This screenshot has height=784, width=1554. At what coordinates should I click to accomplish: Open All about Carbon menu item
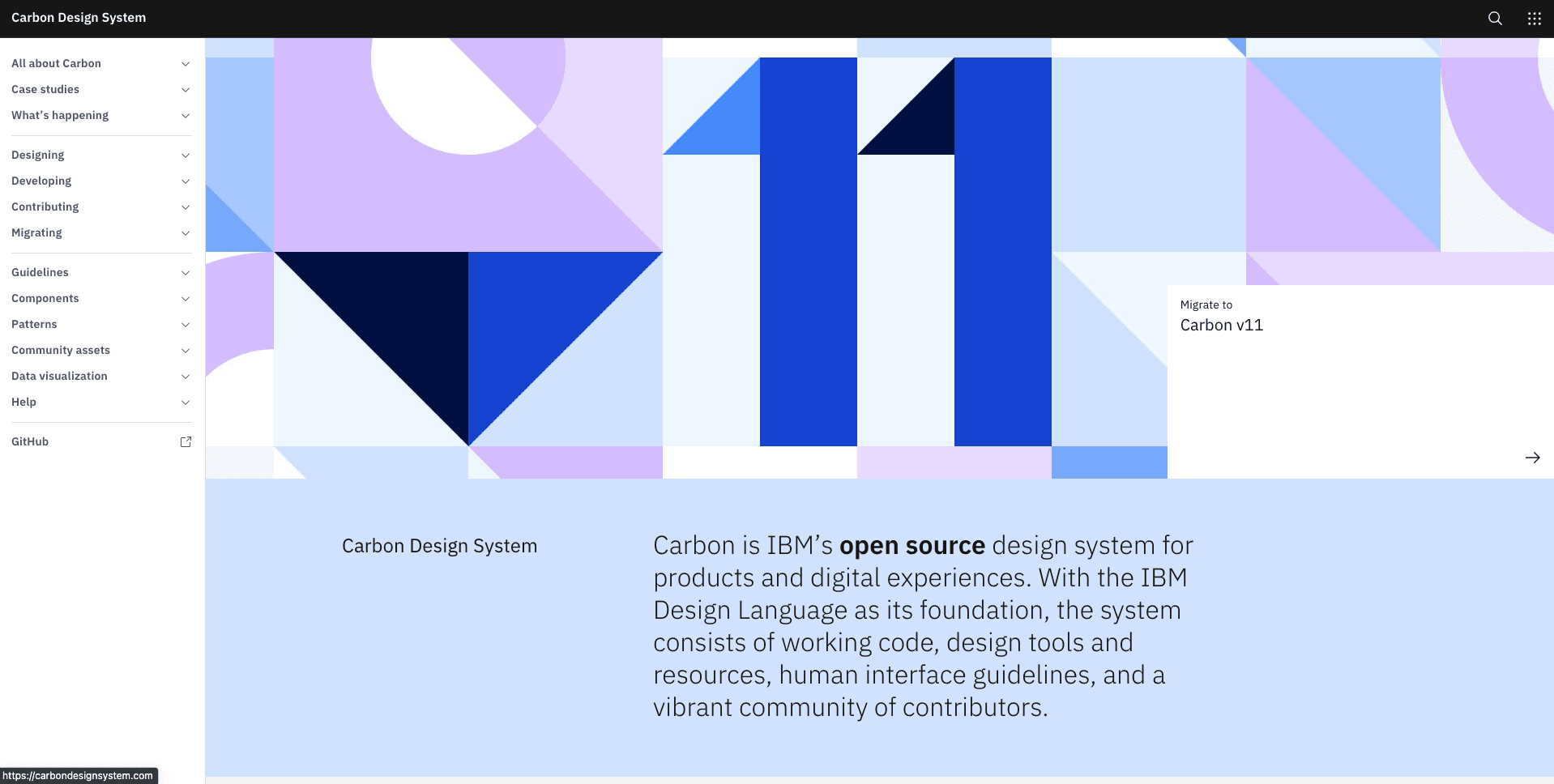point(102,63)
